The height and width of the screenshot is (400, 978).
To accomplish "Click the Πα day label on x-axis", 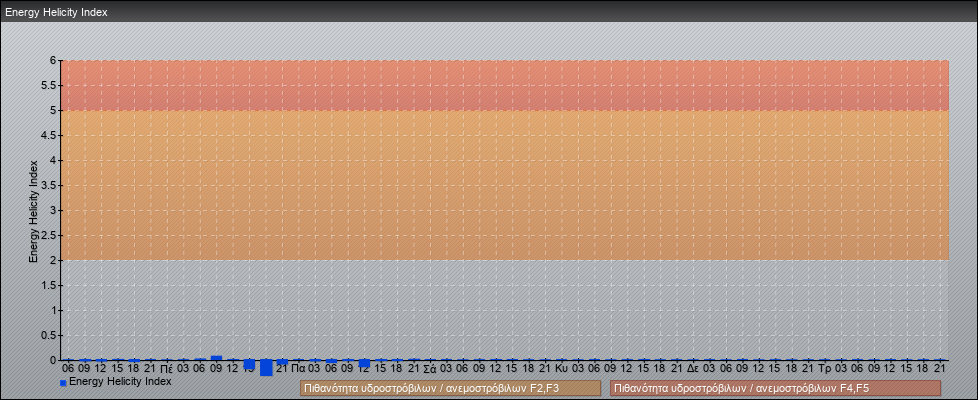I will tap(298, 369).
